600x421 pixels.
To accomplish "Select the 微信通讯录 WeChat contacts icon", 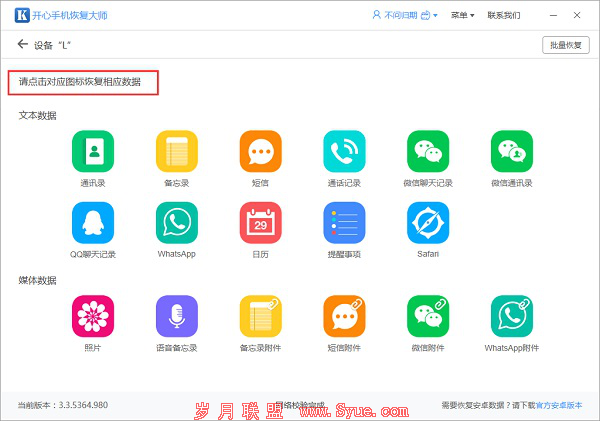I will pos(512,151).
